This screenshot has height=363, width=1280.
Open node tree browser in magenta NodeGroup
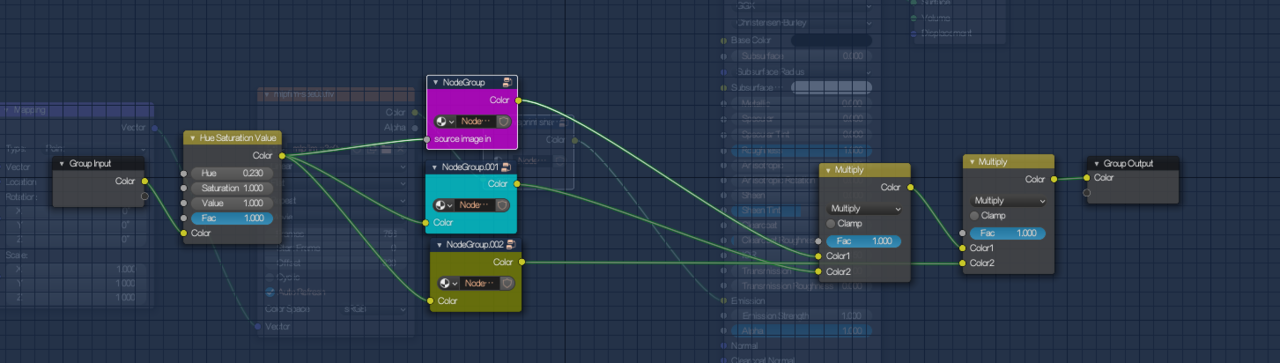[446, 121]
